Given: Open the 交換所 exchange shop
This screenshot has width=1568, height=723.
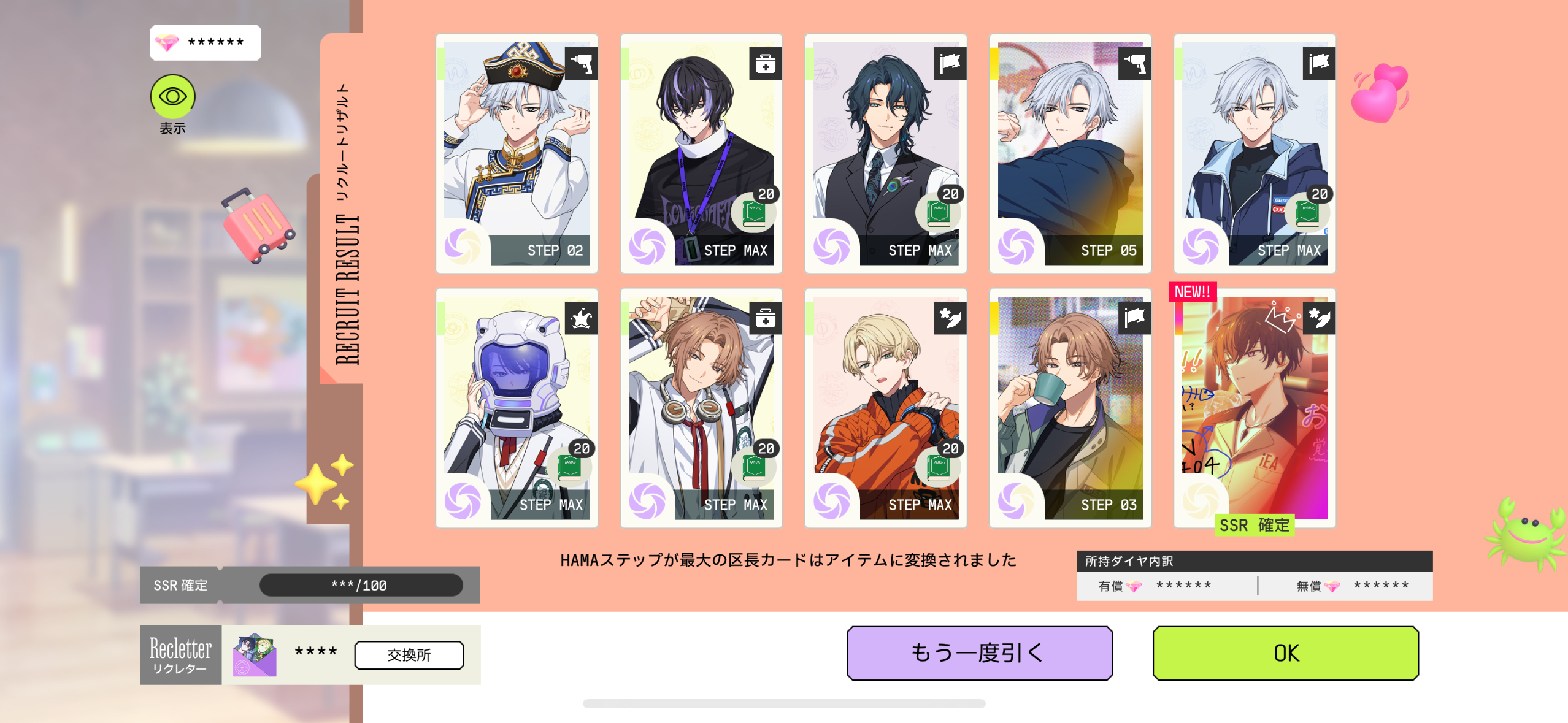Looking at the screenshot, I should [409, 655].
